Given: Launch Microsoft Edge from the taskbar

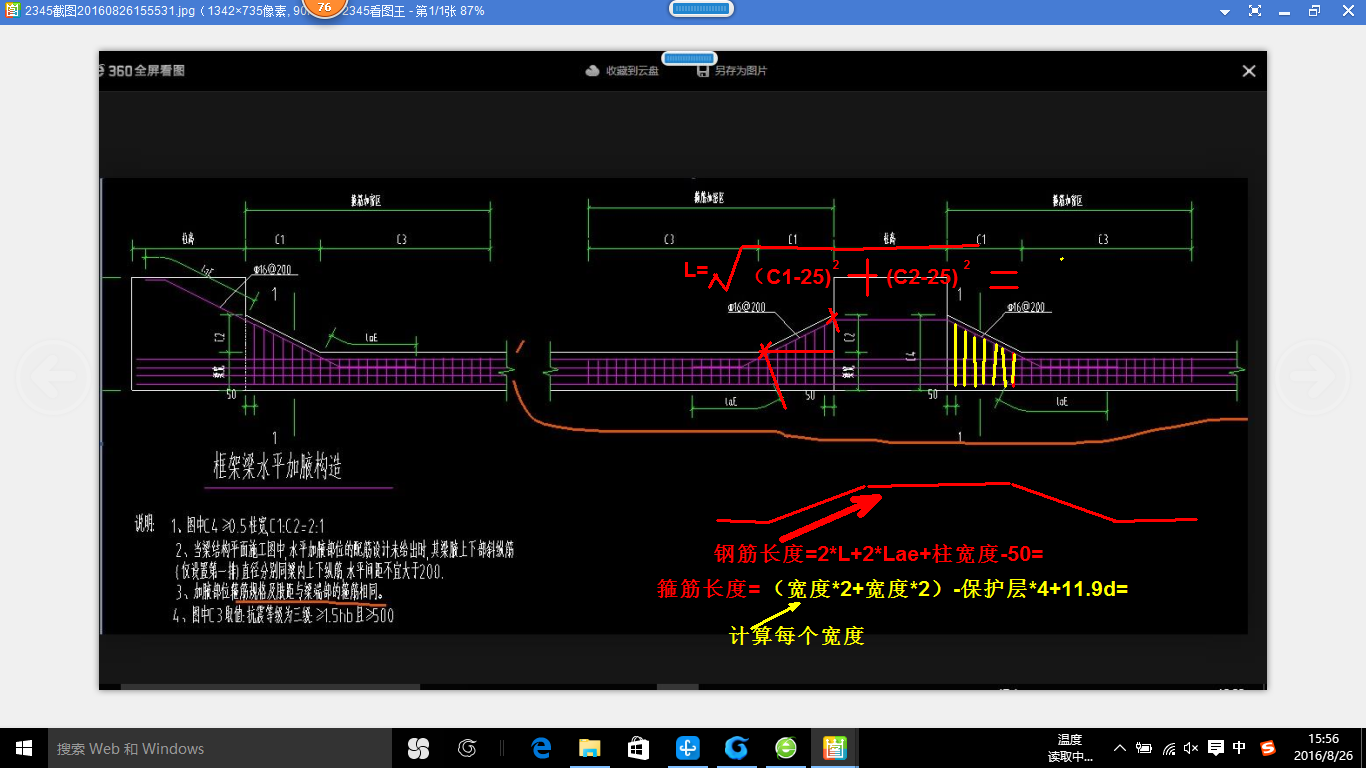Looking at the screenshot, I should point(541,748).
